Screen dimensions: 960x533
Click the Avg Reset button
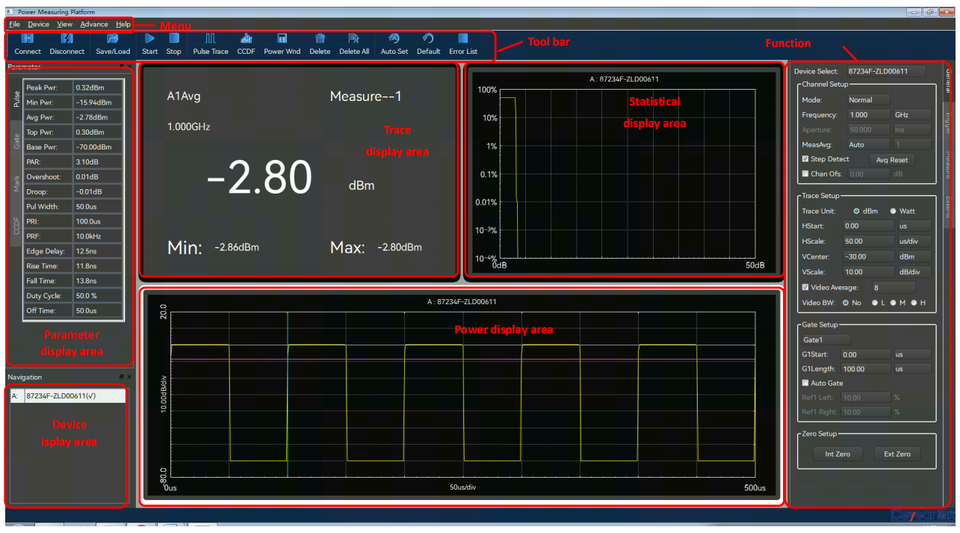click(x=891, y=160)
